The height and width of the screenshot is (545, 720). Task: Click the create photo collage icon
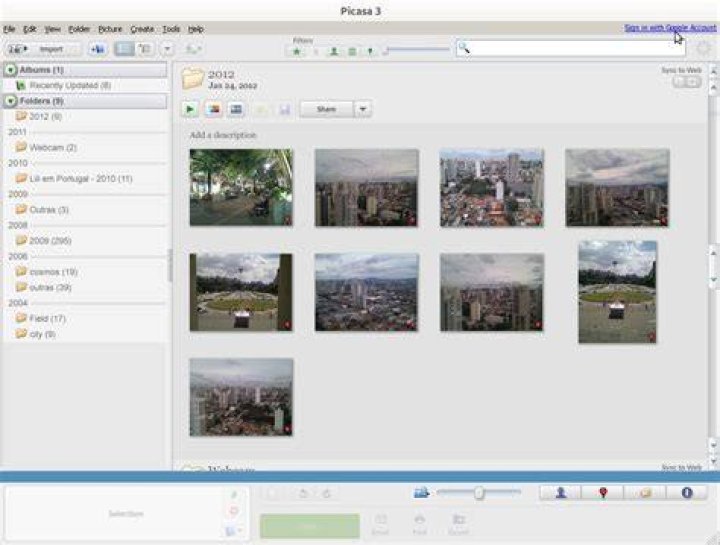(214, 109)
